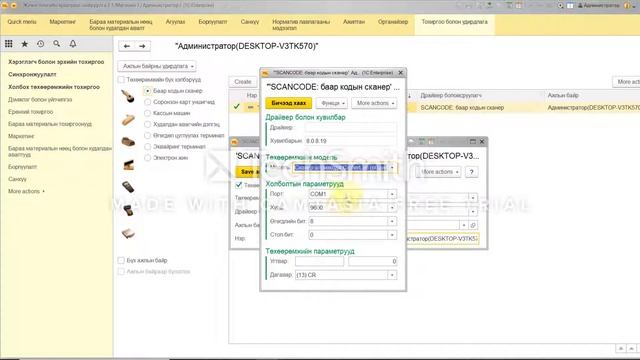Image resolution: width=640 pixels, height=360 pixels.
Task: Open the Маркетинг section
Action: (62, 22)
